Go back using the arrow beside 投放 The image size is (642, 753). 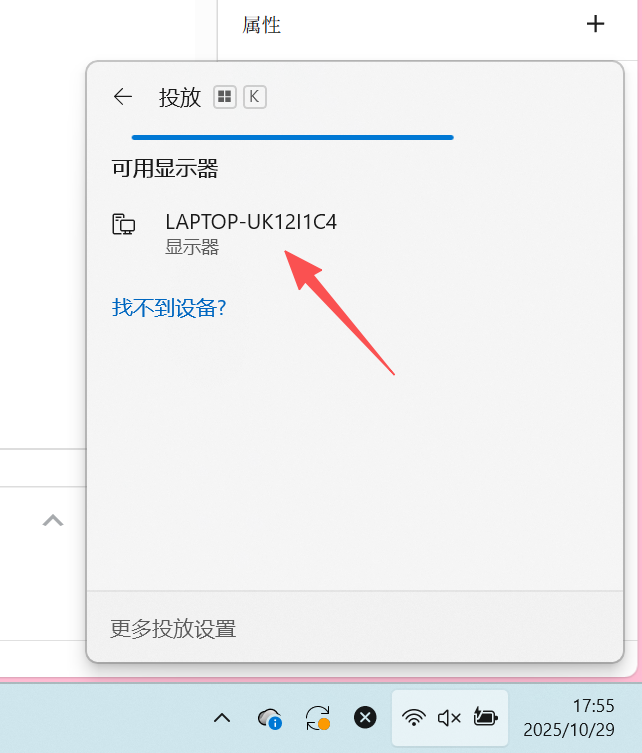click(122, 97)
